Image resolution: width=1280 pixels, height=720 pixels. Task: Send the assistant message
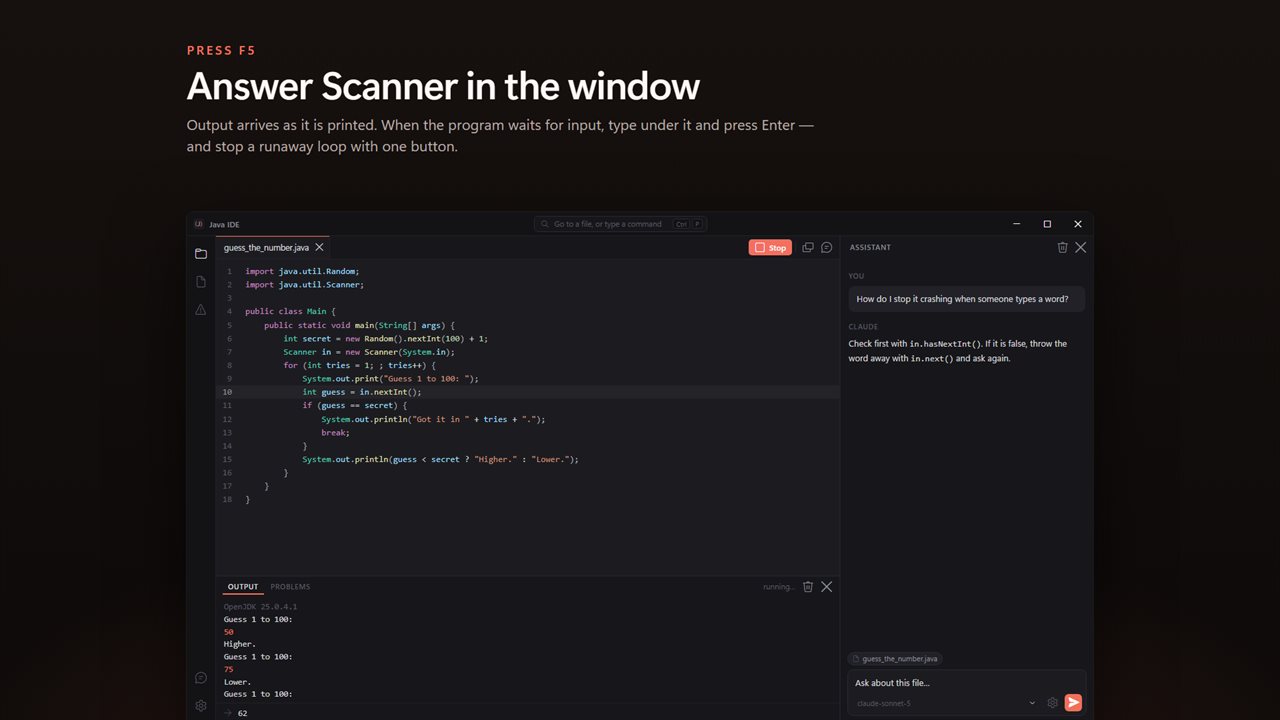[1073, 703]
